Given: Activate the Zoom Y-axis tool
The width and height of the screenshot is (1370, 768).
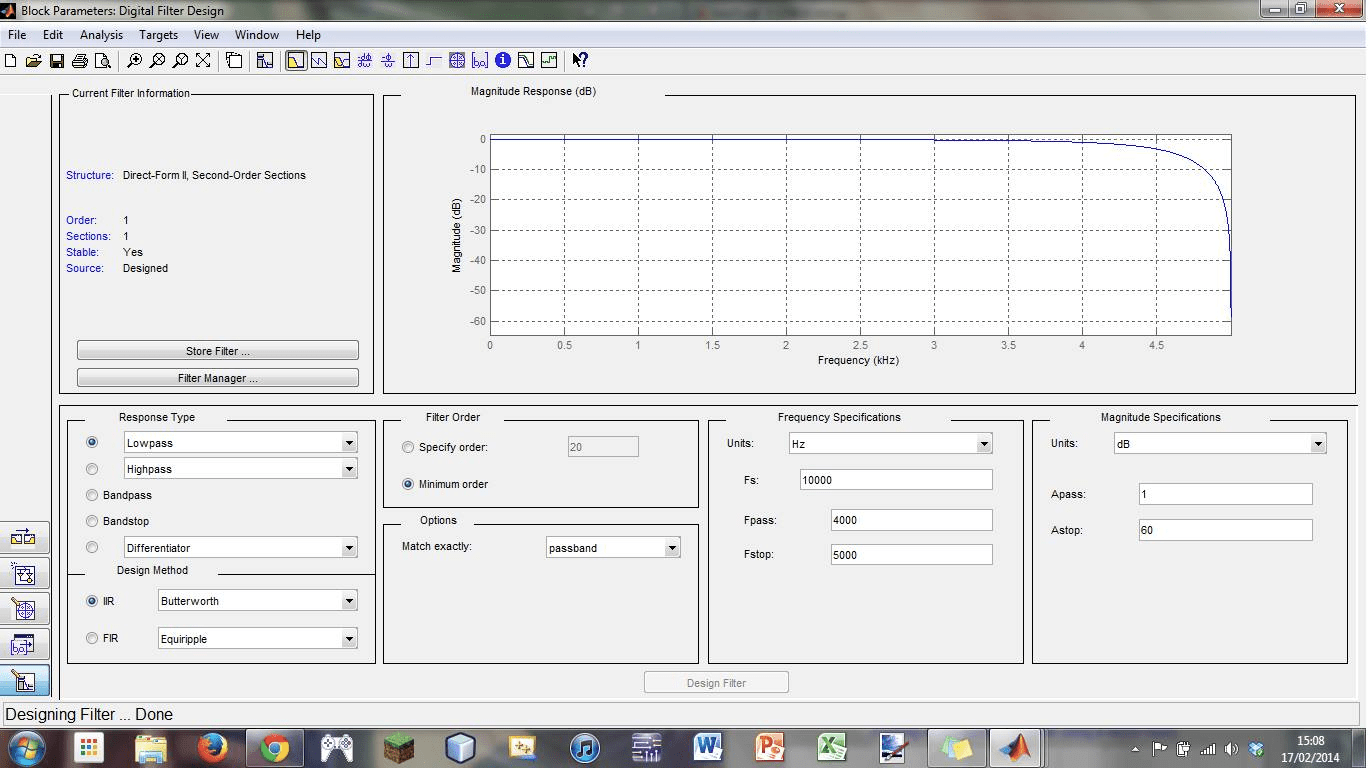Looking at the screenshot, I should tap(180, 60).
